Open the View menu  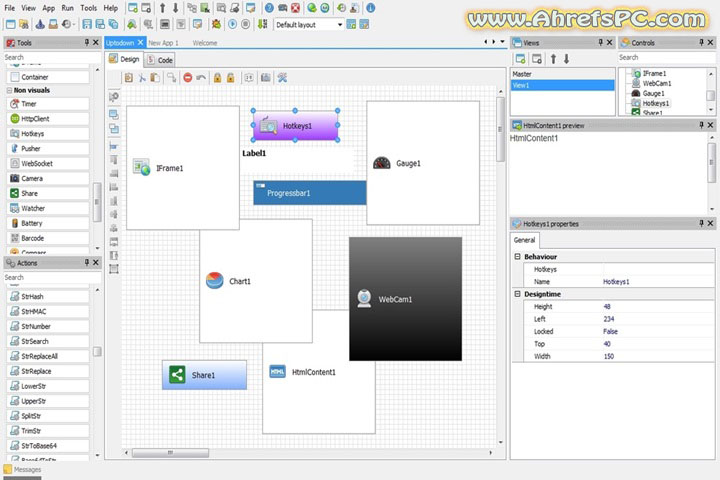(x=28, y=8)
